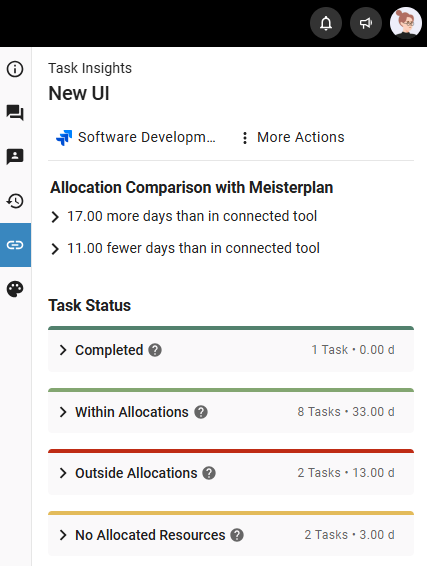
Task: Select the info sidebar icon
Action: coord(15,69)
